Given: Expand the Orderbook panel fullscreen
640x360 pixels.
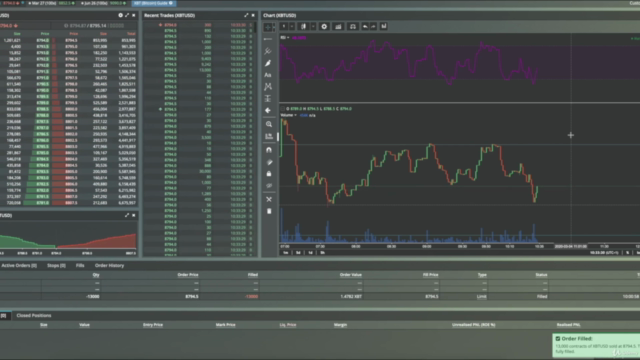Looking at the screenshot, I should click(x=127, y=15).
